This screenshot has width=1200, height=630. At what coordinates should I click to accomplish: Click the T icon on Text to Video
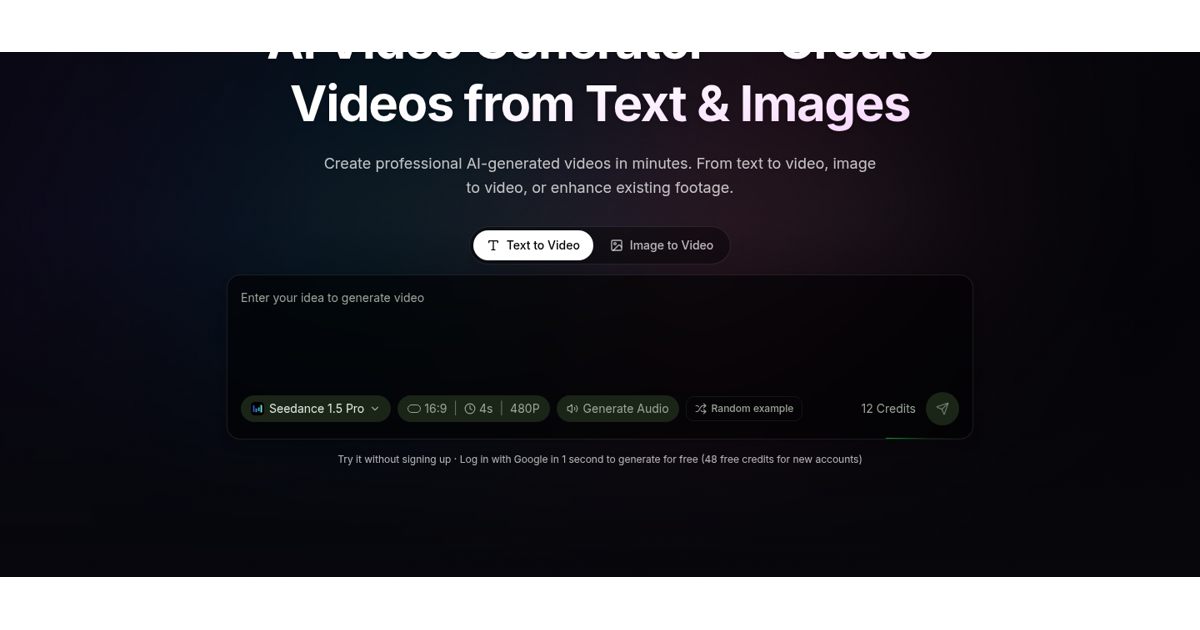(493, 245)
